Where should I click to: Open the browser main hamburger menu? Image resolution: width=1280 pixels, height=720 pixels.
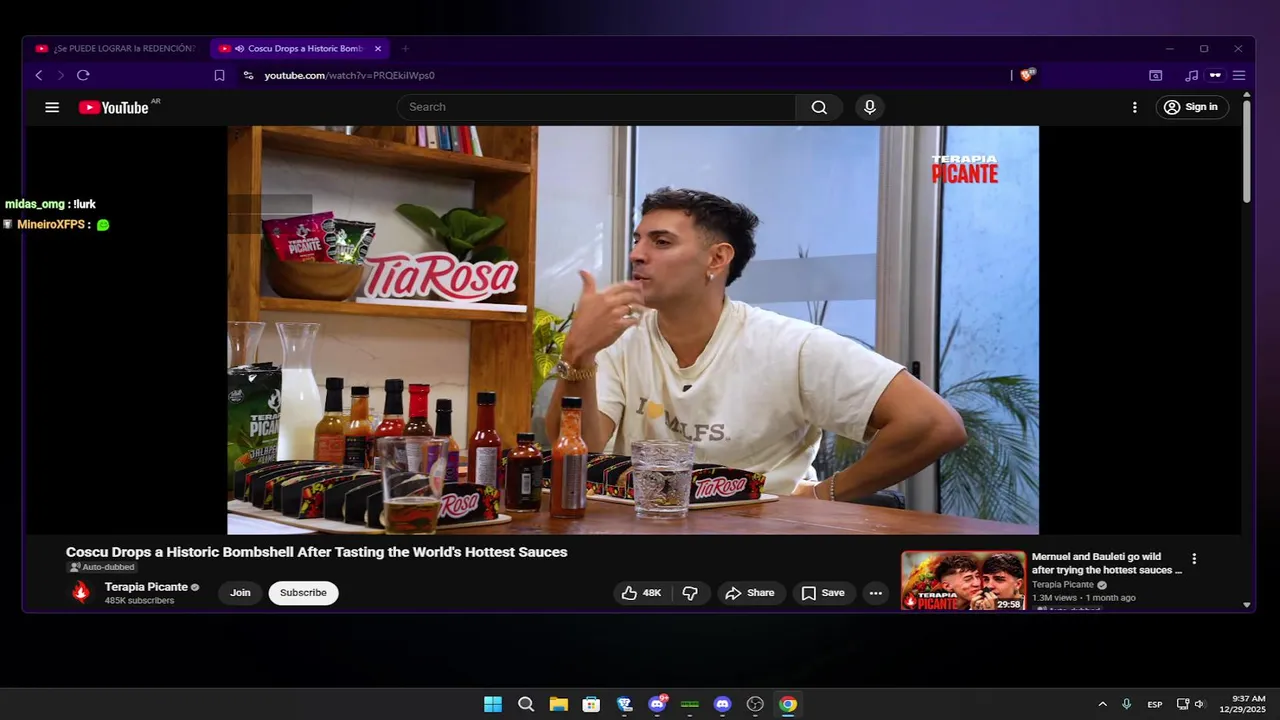coord(1238,75)
